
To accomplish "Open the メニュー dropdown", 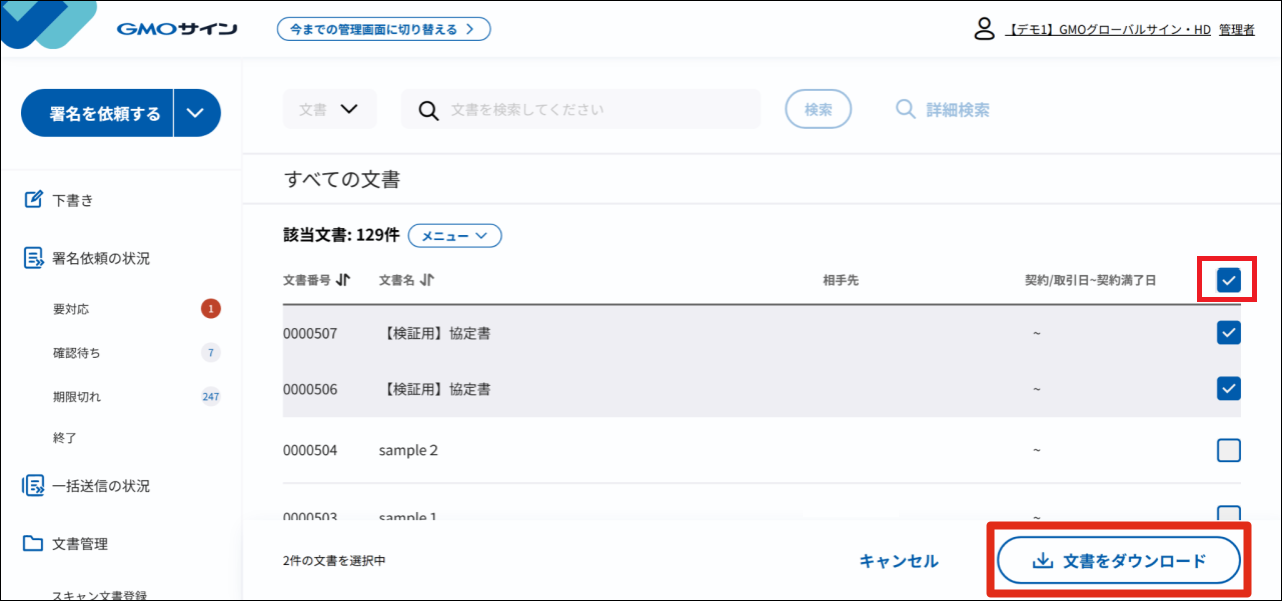I will [x=455, y=235].
